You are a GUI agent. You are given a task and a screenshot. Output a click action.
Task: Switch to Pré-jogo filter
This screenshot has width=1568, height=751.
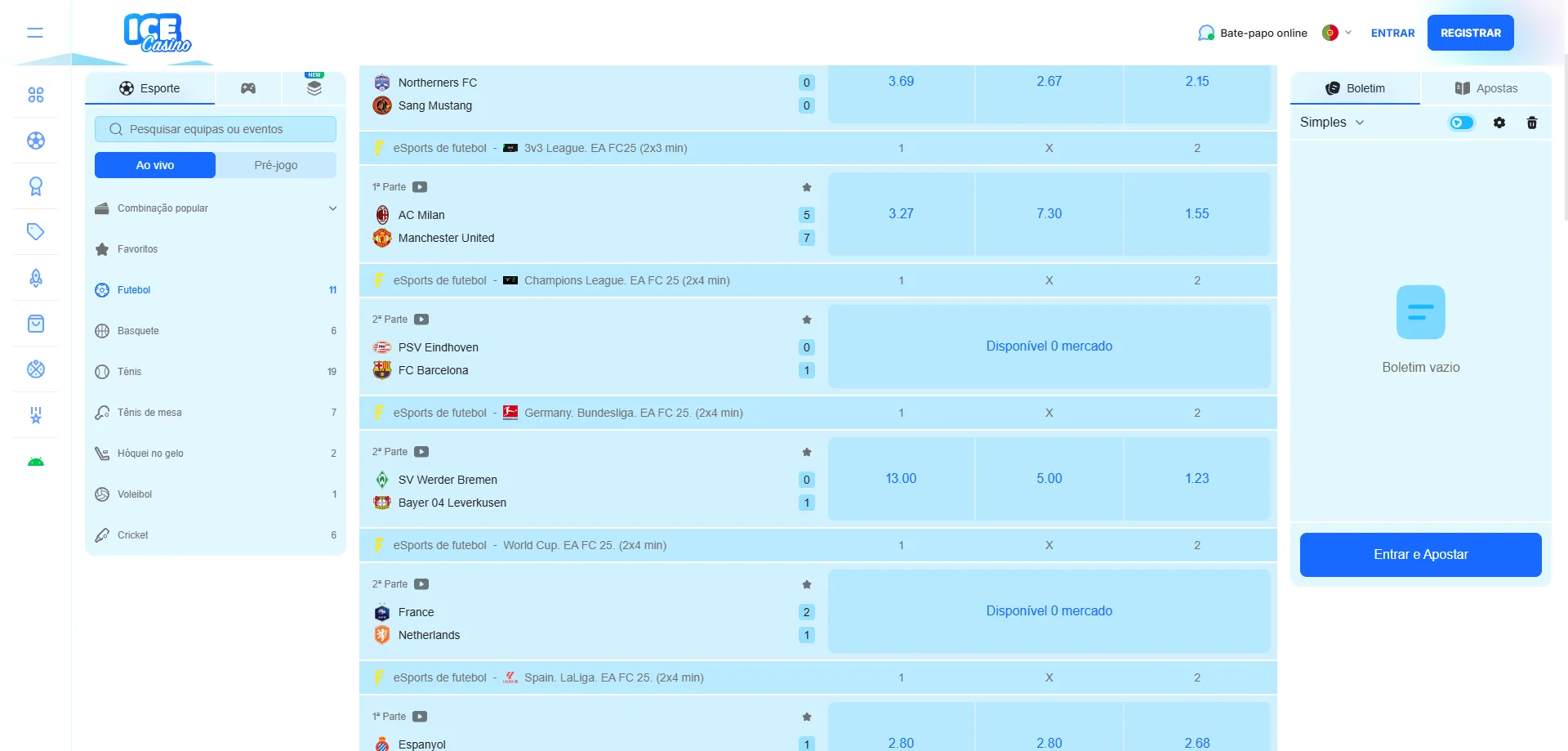coord(276,165)
